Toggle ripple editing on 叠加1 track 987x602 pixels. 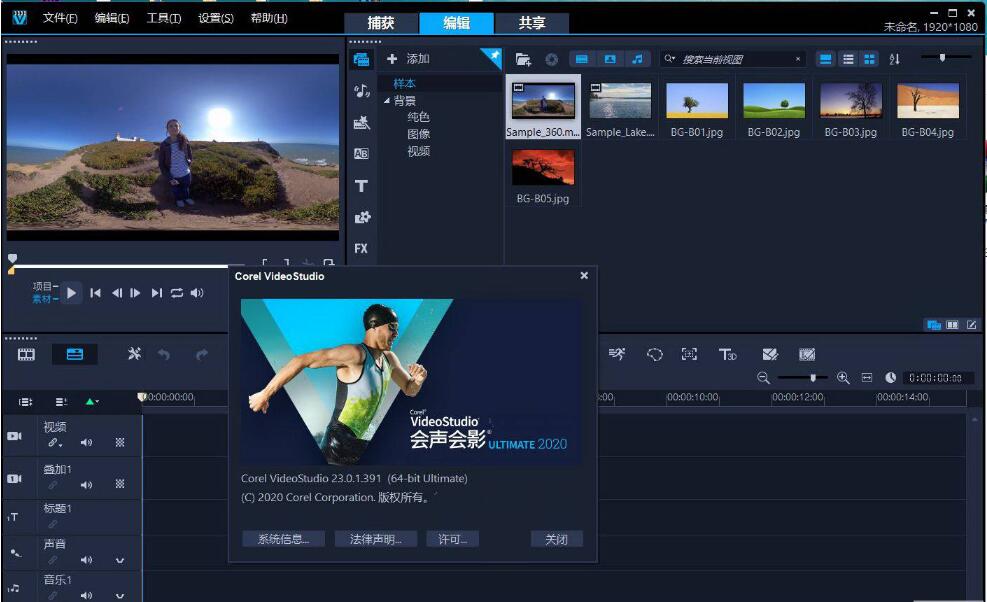54,485
